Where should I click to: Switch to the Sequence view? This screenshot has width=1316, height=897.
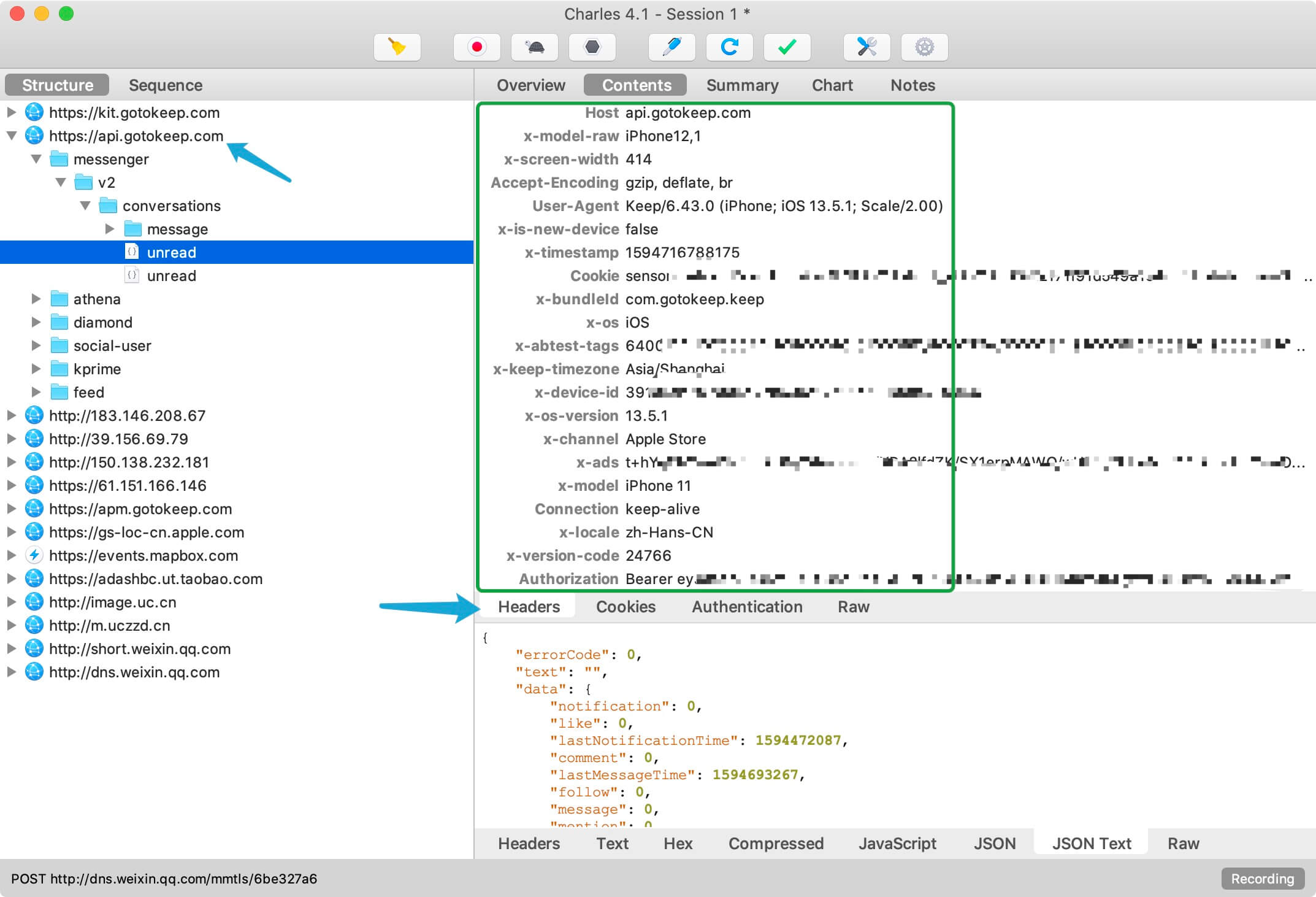166,85
